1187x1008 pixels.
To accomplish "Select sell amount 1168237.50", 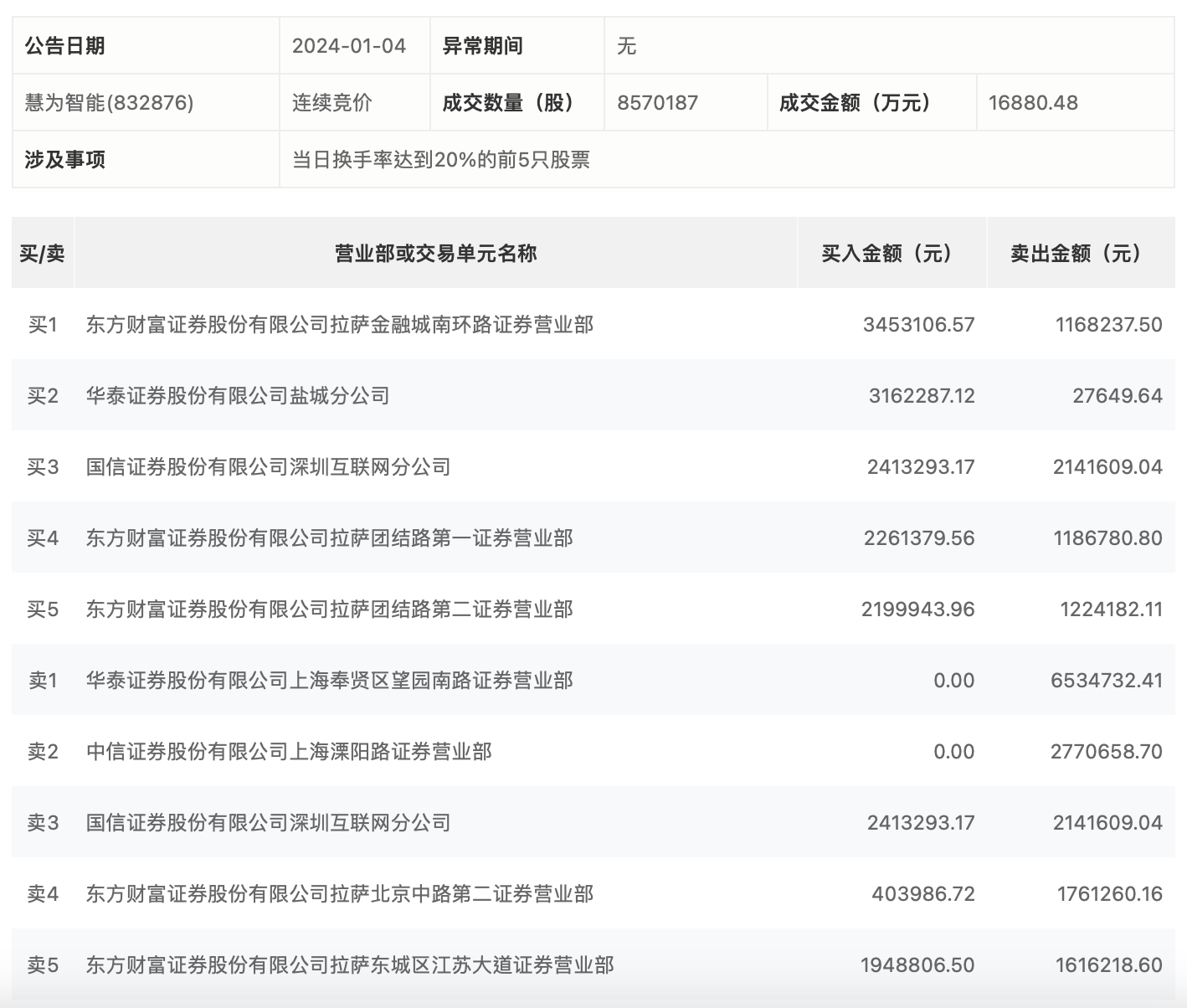I will tap(1109, 324).
